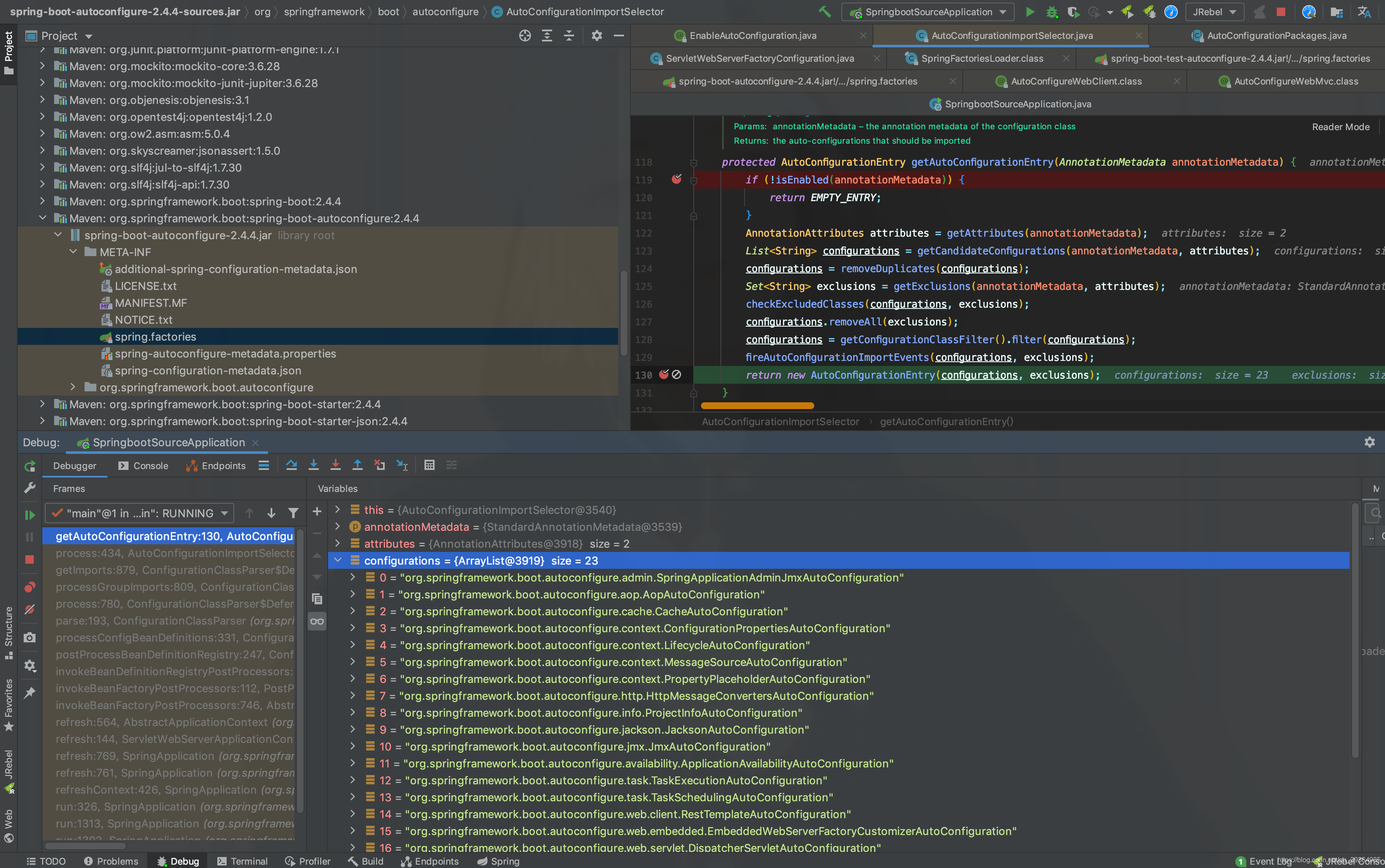Click Step Over in the debugger toolbar
The height and width of the screenshot is (868, 1385).
(292, 465)
